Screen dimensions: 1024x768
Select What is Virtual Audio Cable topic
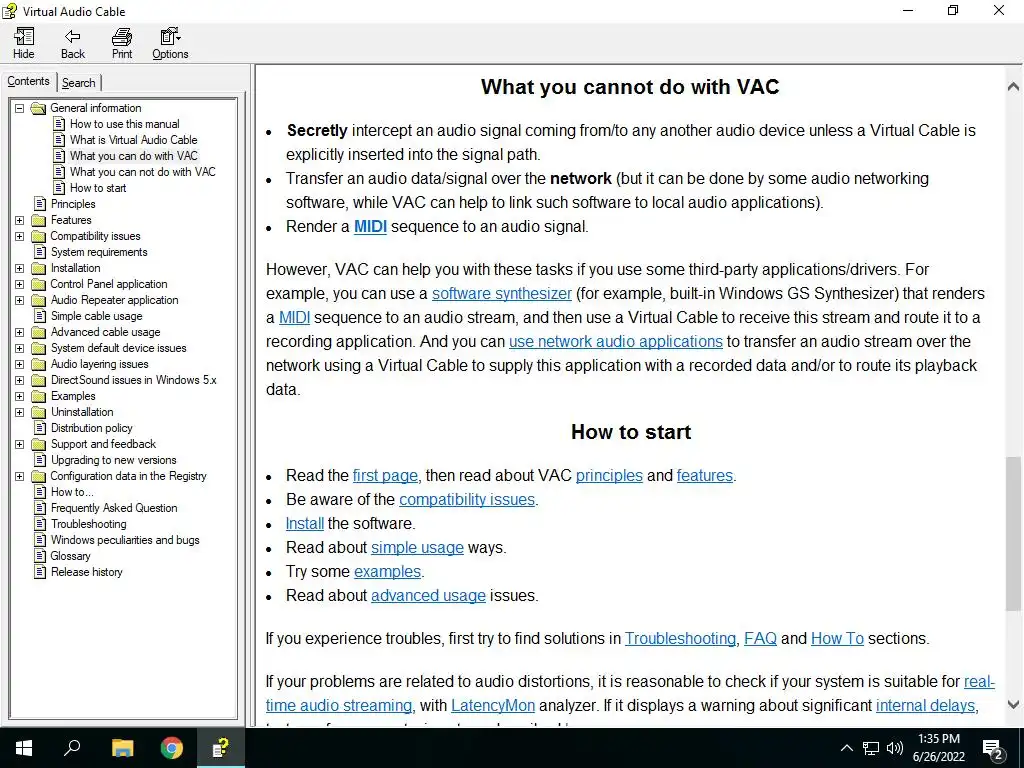(x=133, y=140)
